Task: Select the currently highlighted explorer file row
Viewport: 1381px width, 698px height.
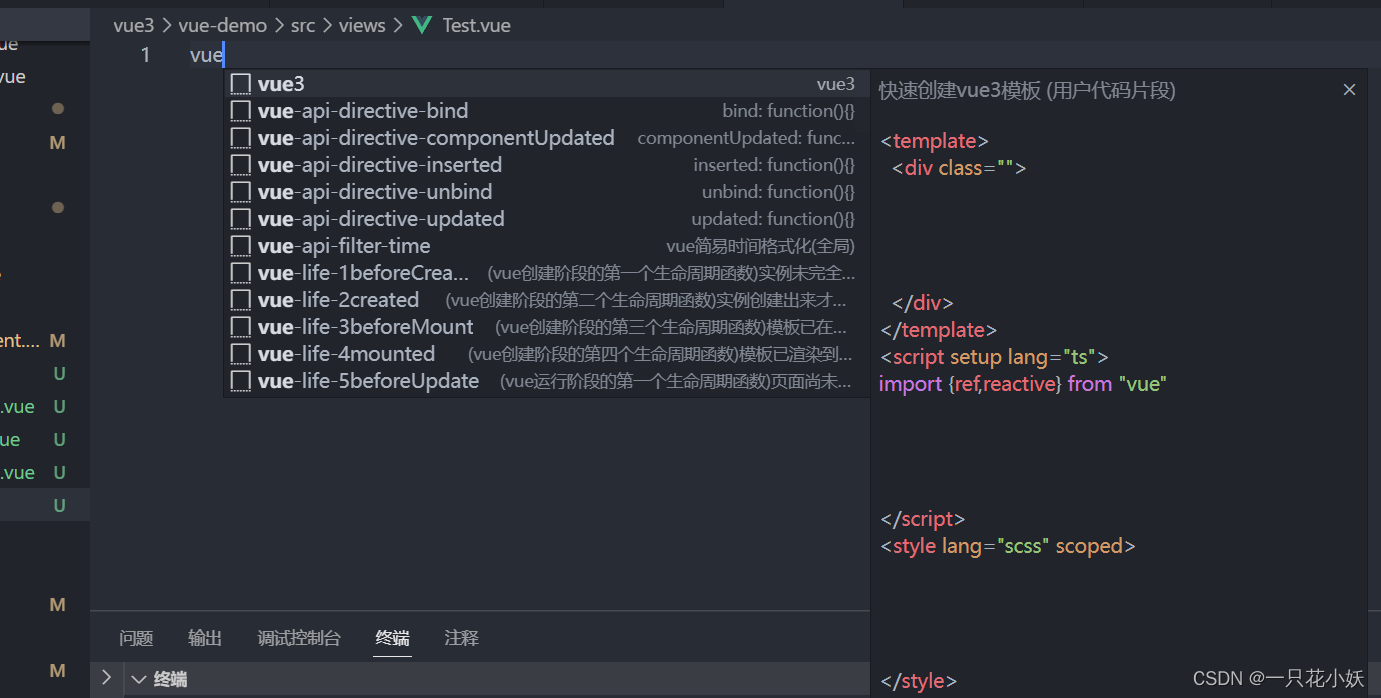Action: click(45, 505)
